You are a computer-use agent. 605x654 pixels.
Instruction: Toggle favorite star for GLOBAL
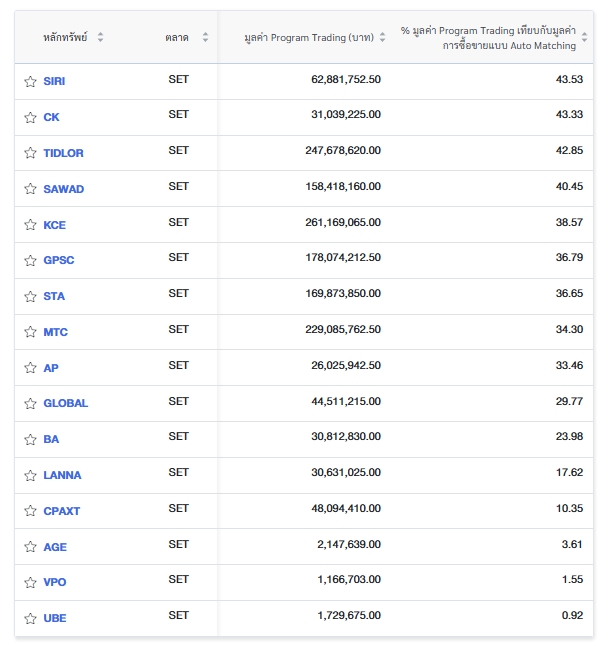click(30, 404)
